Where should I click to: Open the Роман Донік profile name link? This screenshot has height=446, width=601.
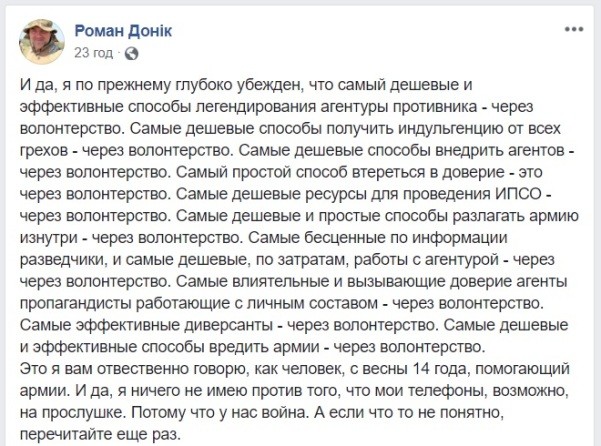pos(123,31)
